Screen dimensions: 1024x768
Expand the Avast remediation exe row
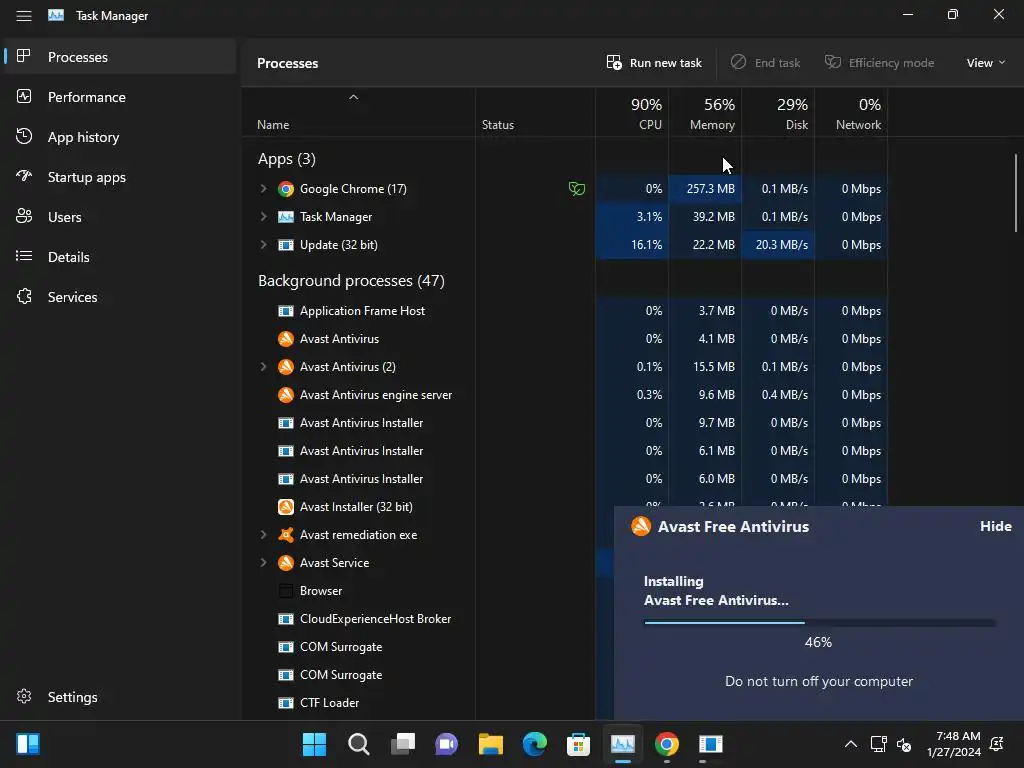[x=263, y=534]
